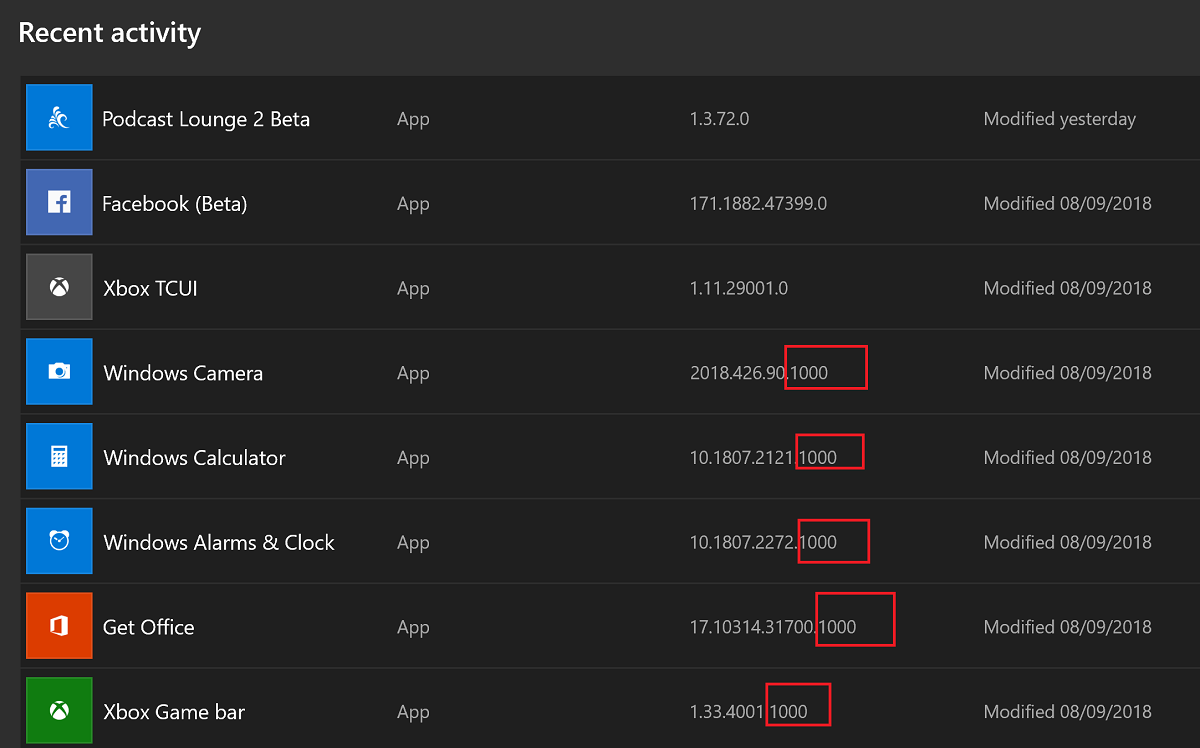Select Alarms & Clock version 10.1807.2272.1000

[x=763, y=543]
